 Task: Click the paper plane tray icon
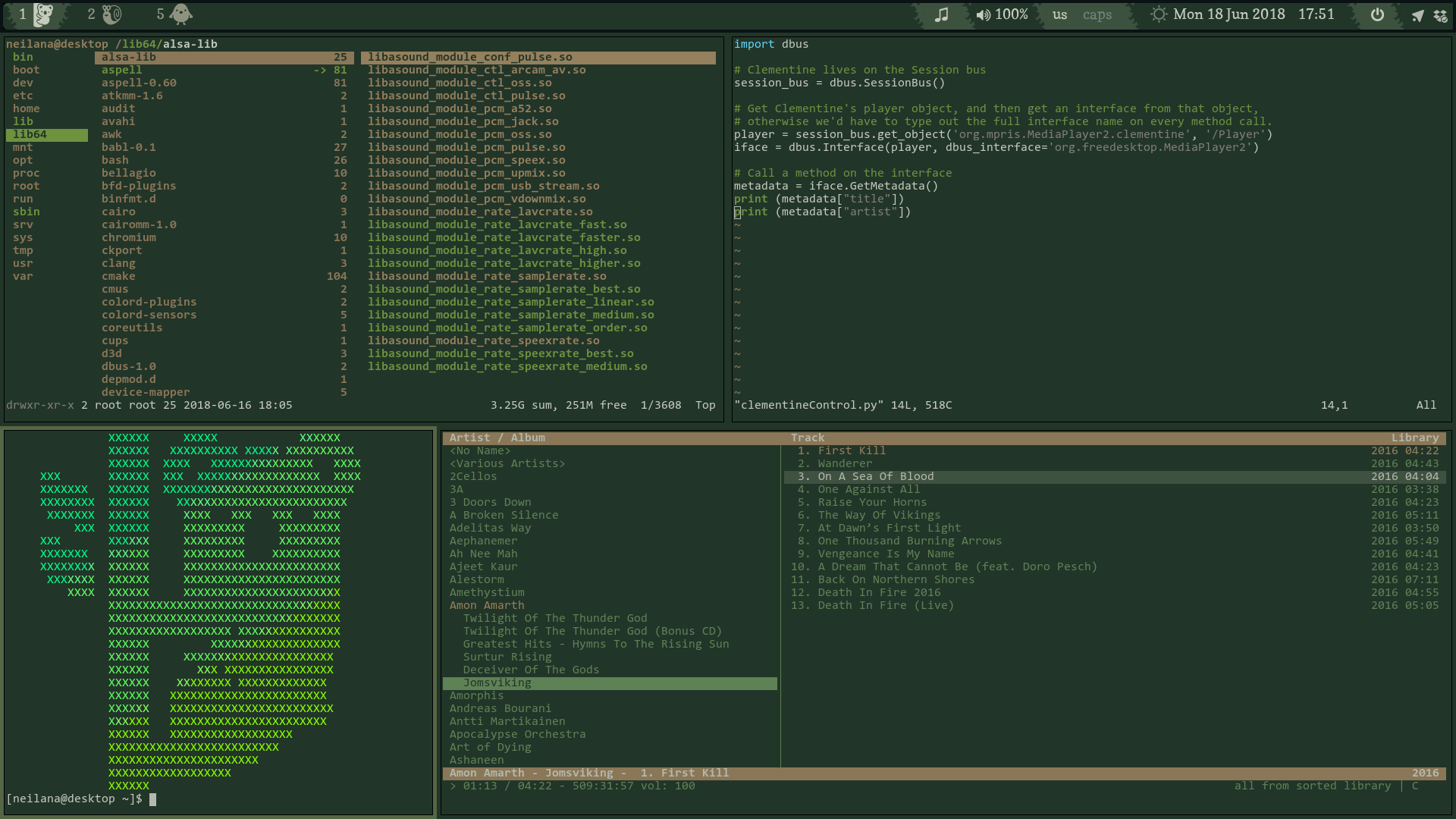click(1417, 15)
